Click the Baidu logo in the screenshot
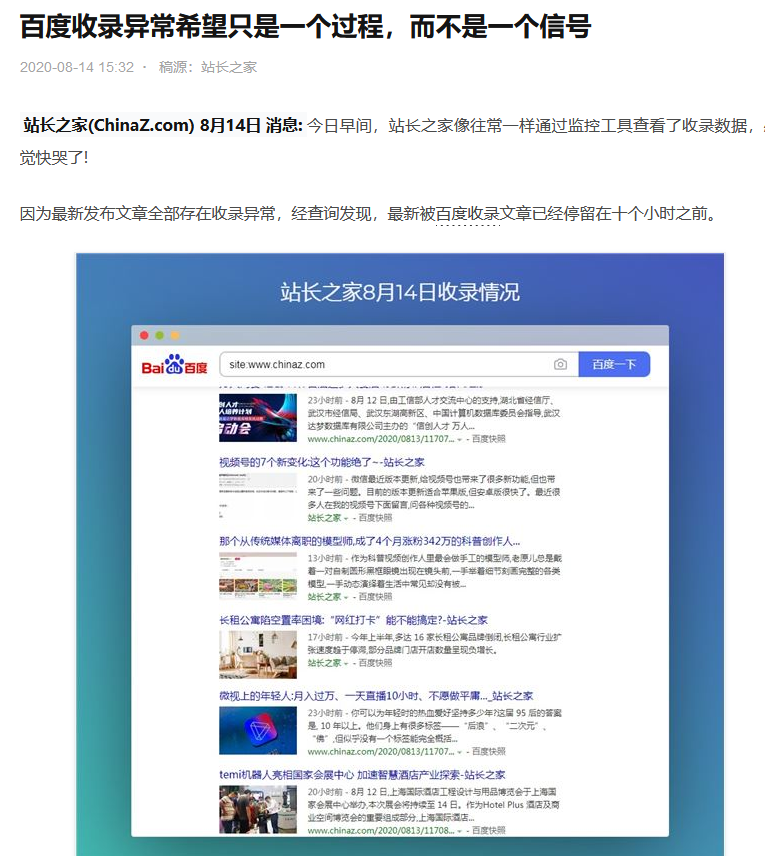This screenshot has height=856, width=765. click(174, 365)
